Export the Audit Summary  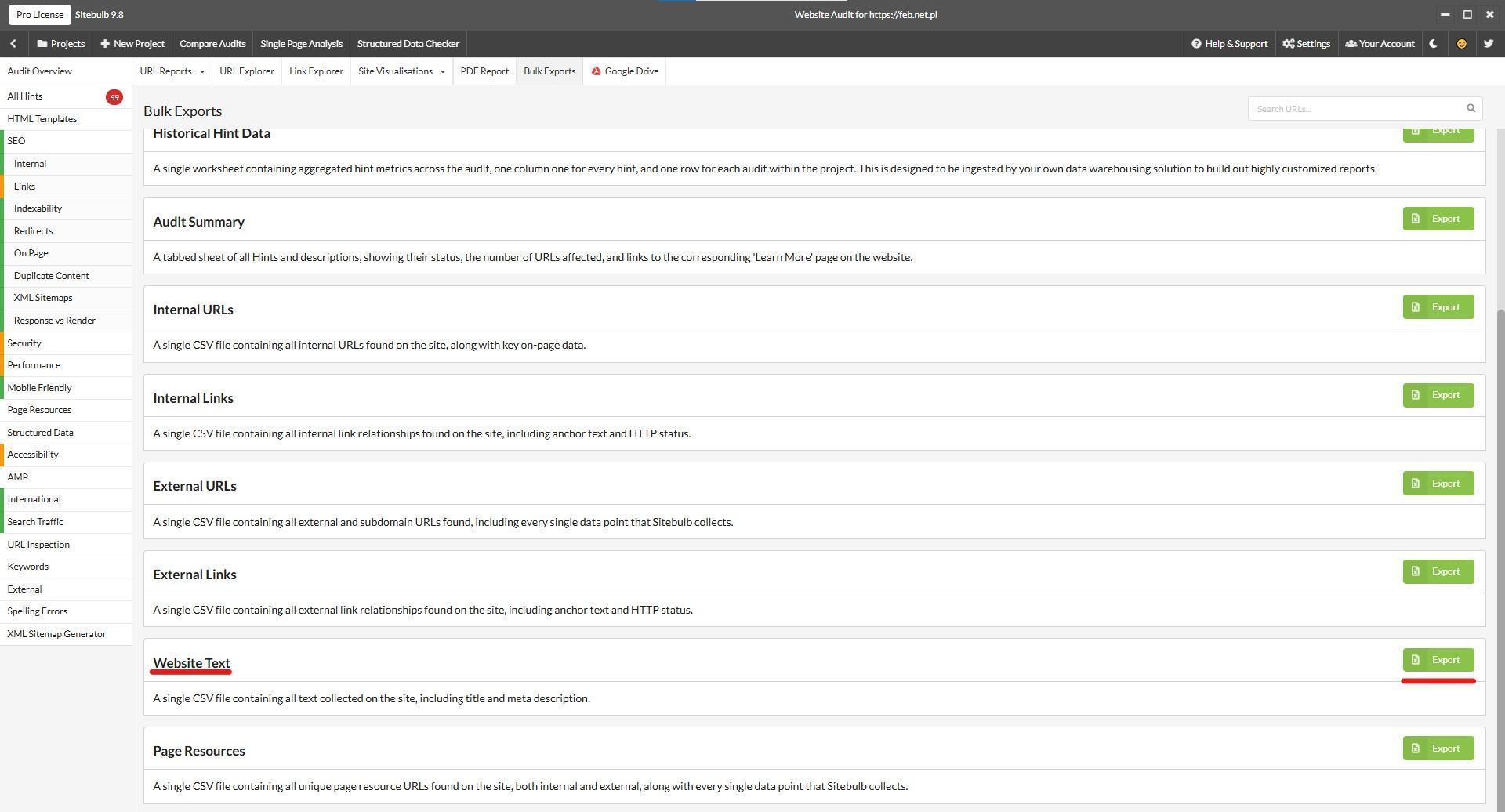(x=1438, y=219)
